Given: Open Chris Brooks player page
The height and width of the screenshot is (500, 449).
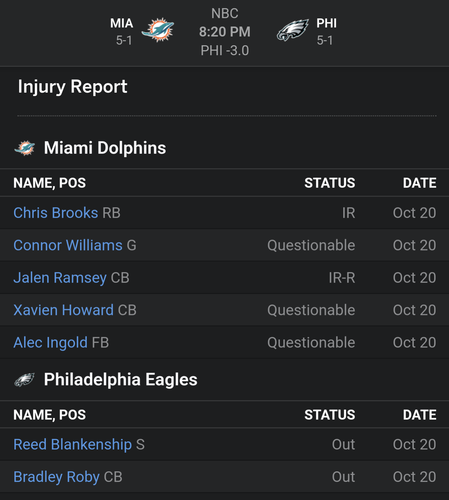Looking at the screenshot, I should (x=56, y=213).
